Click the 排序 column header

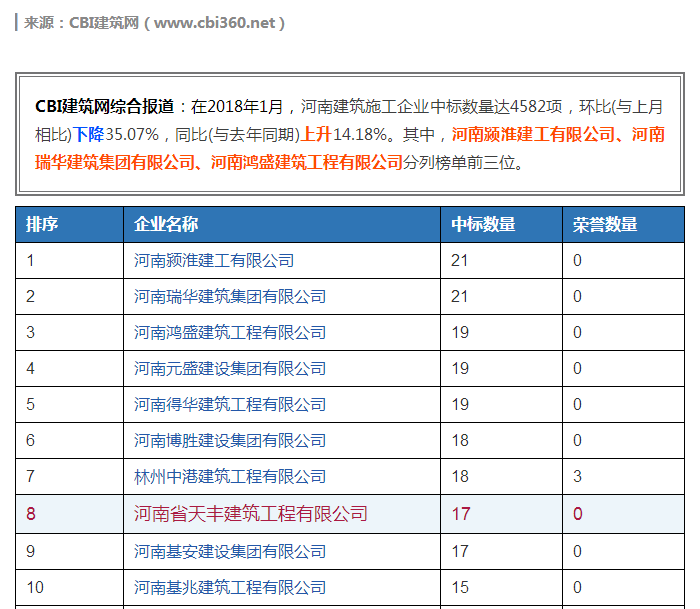pyautogui.click(x=42, y=225)
